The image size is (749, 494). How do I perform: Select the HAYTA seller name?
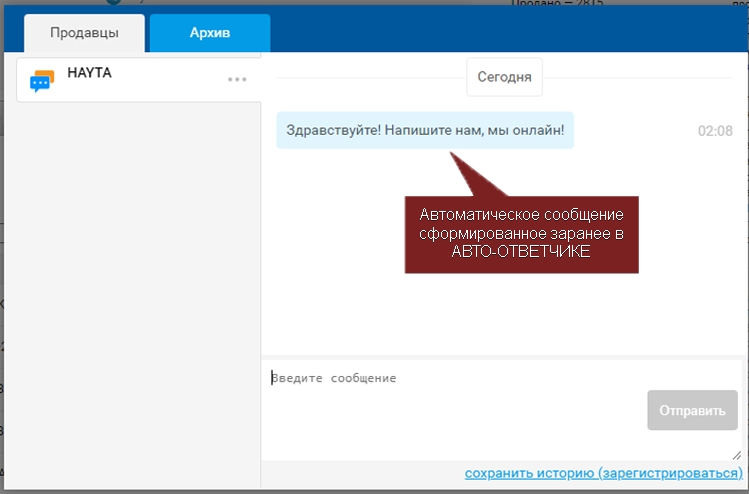87,73
